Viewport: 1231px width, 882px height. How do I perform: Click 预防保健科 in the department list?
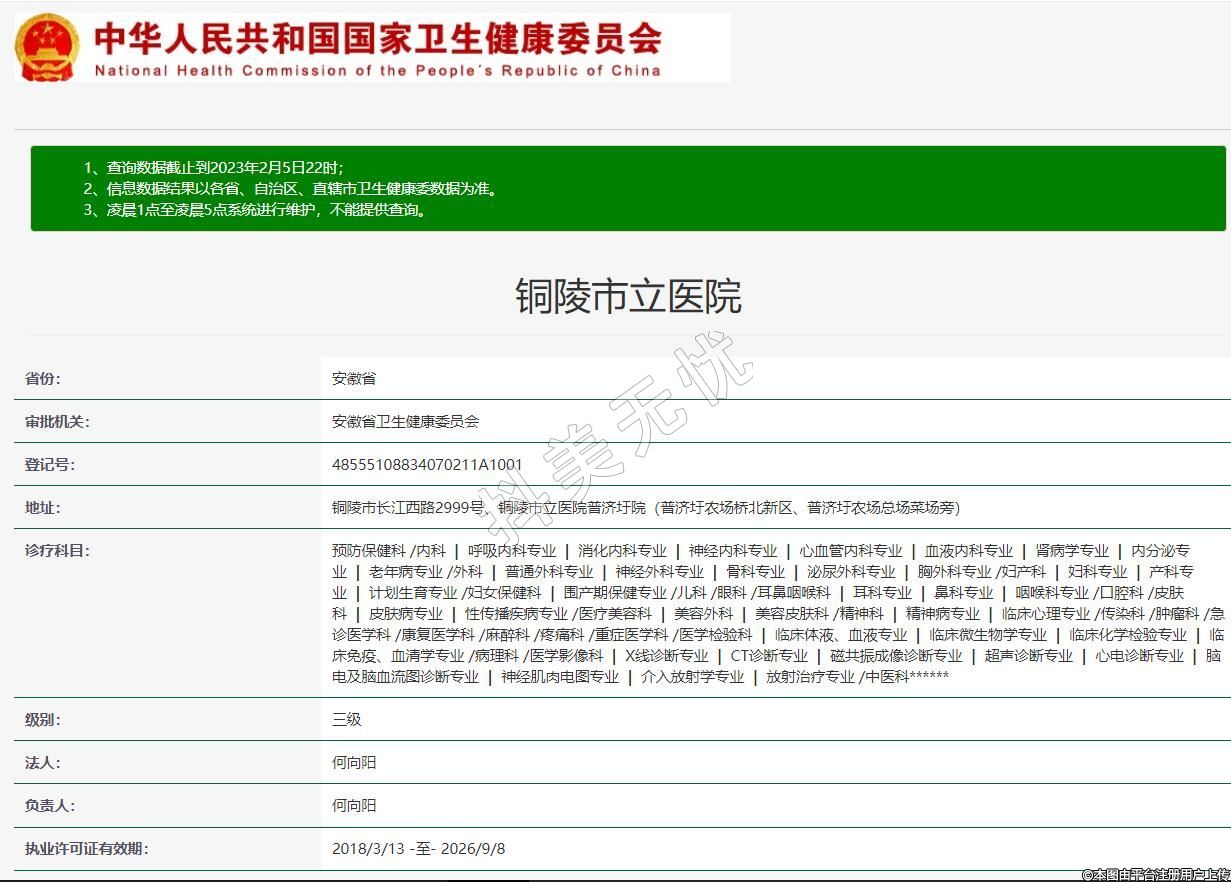pyautogui.click(x=368, y=550)
